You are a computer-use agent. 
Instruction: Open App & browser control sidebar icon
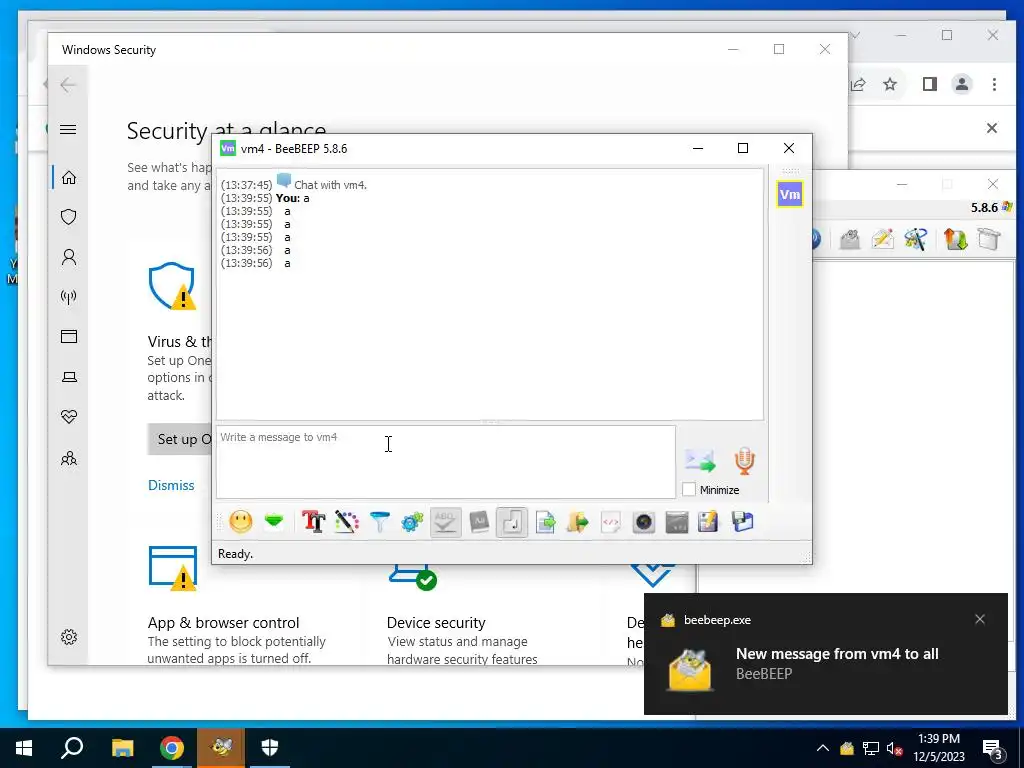(x=69, y=336)
